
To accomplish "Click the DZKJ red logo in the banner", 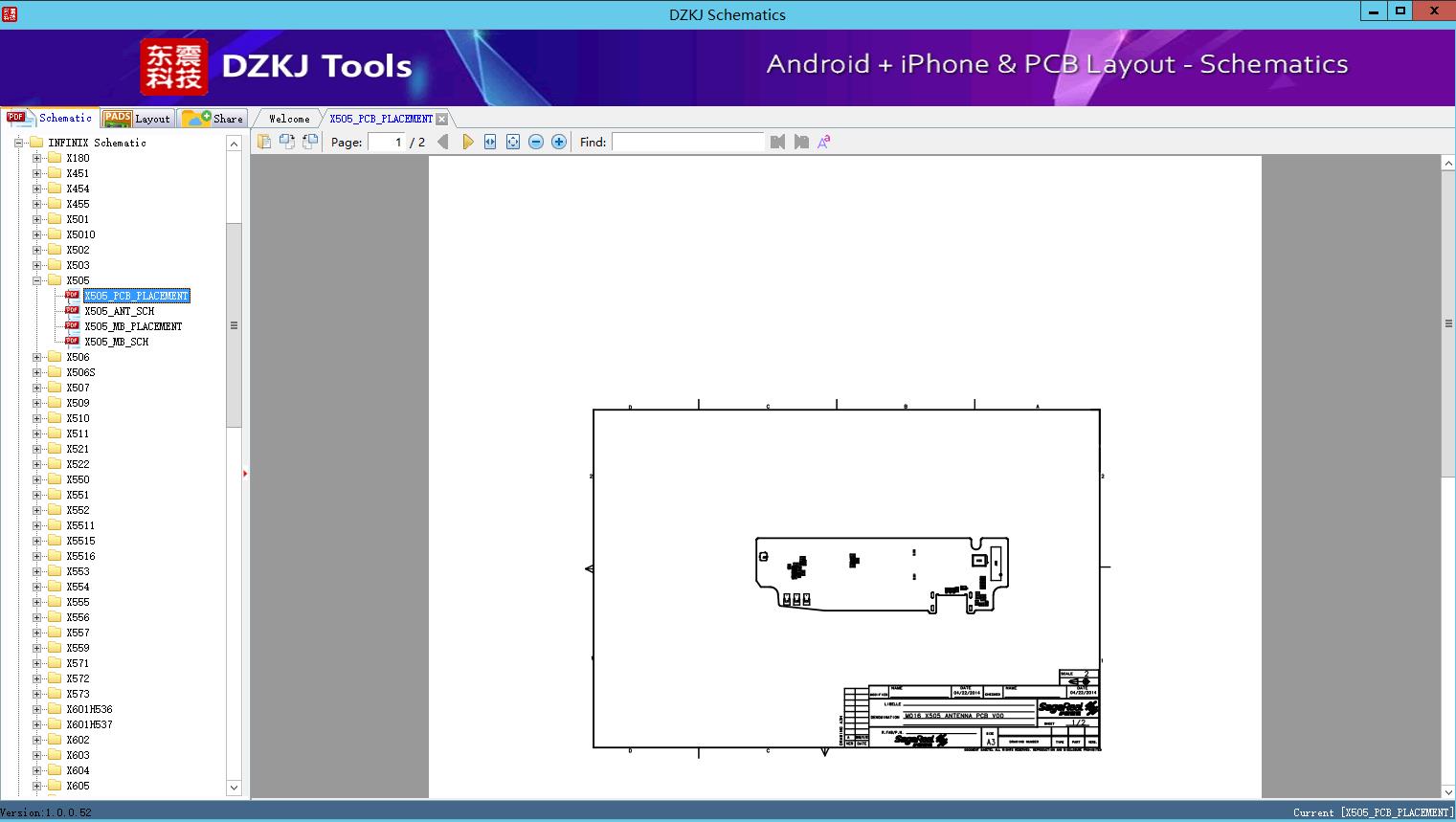I will (x=174, y=66).
